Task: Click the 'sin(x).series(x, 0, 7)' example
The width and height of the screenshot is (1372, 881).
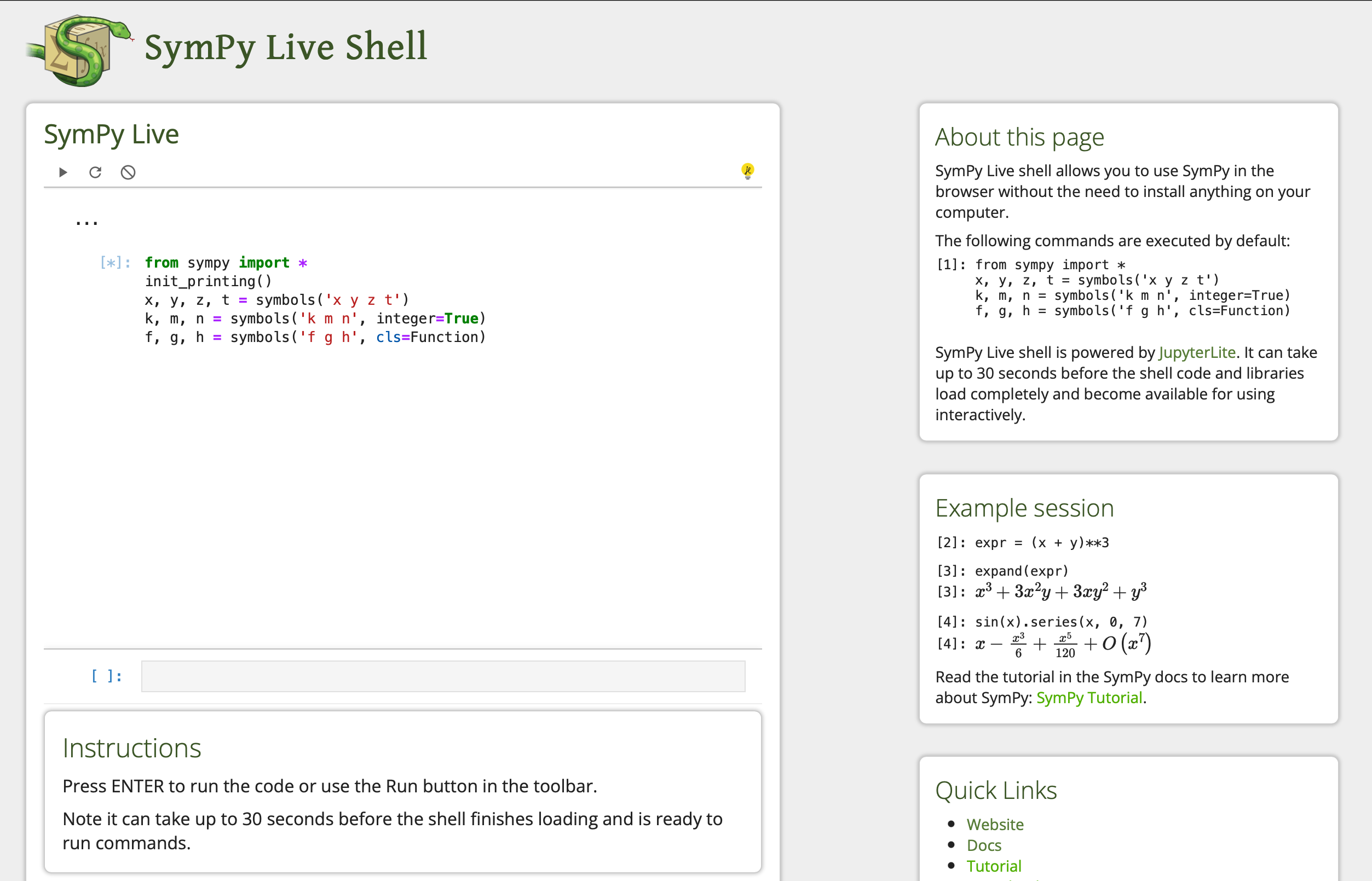Action: (x=1061, y=622)
